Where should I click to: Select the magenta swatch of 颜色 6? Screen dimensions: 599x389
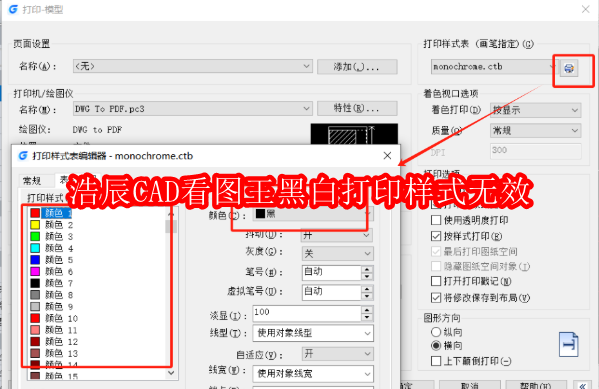tap(35, 271)
